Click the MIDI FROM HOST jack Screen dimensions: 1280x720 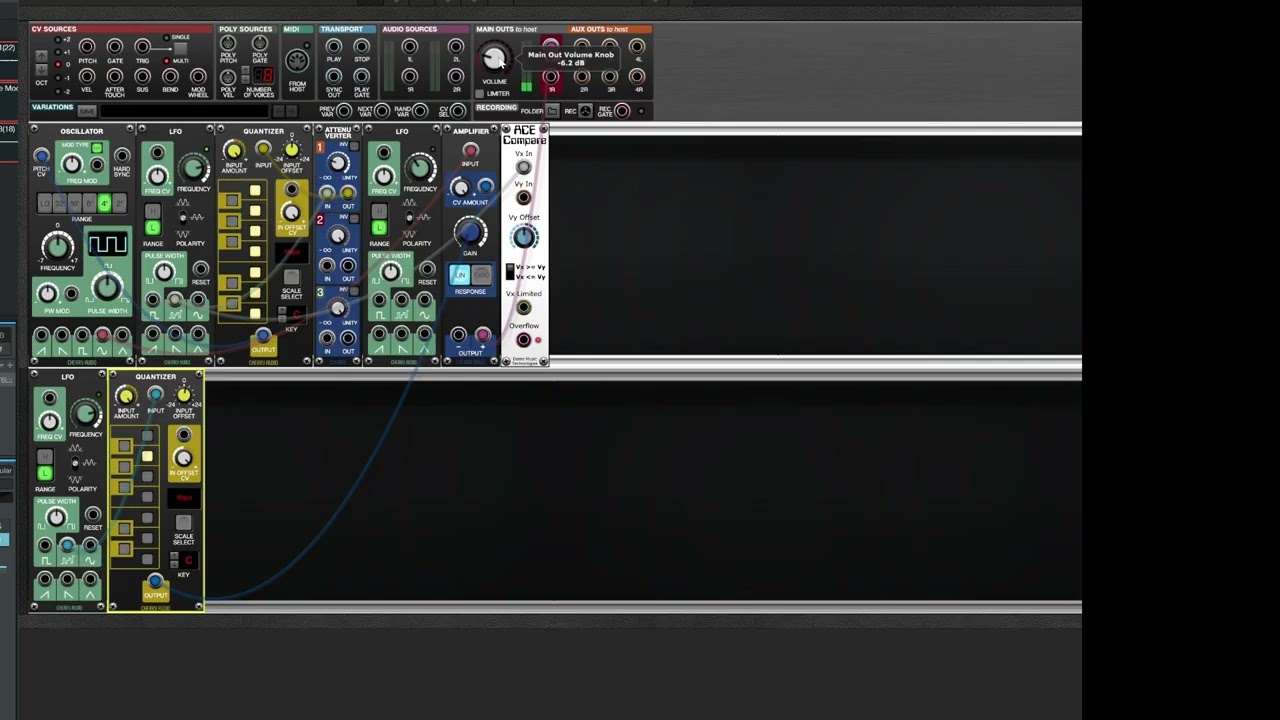(x=297, y=60)
